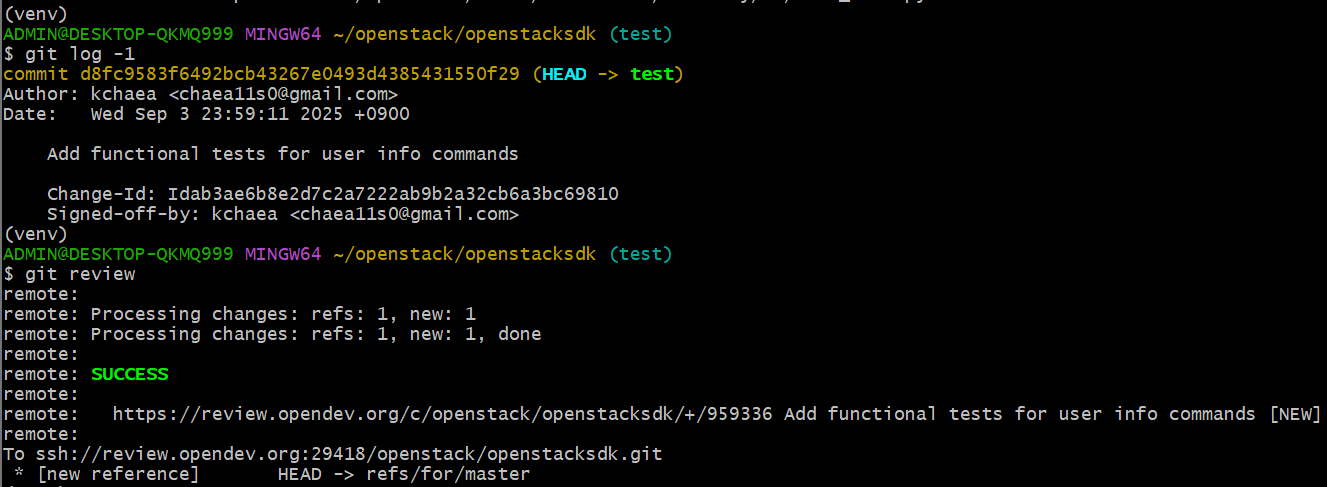Click the indented commit message below the Date line
This screenshot has width=1327, height=487.
point(282,154)
